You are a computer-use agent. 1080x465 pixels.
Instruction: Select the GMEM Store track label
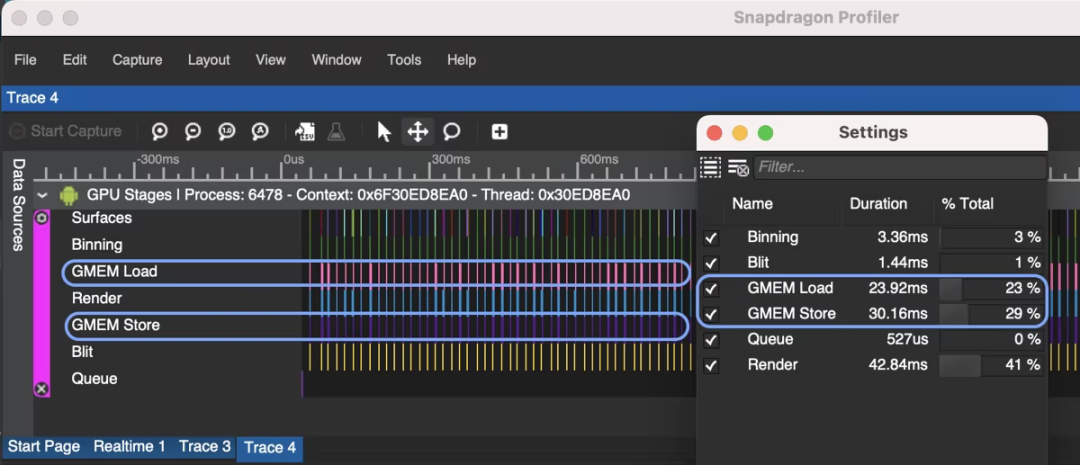coord(116,325)
